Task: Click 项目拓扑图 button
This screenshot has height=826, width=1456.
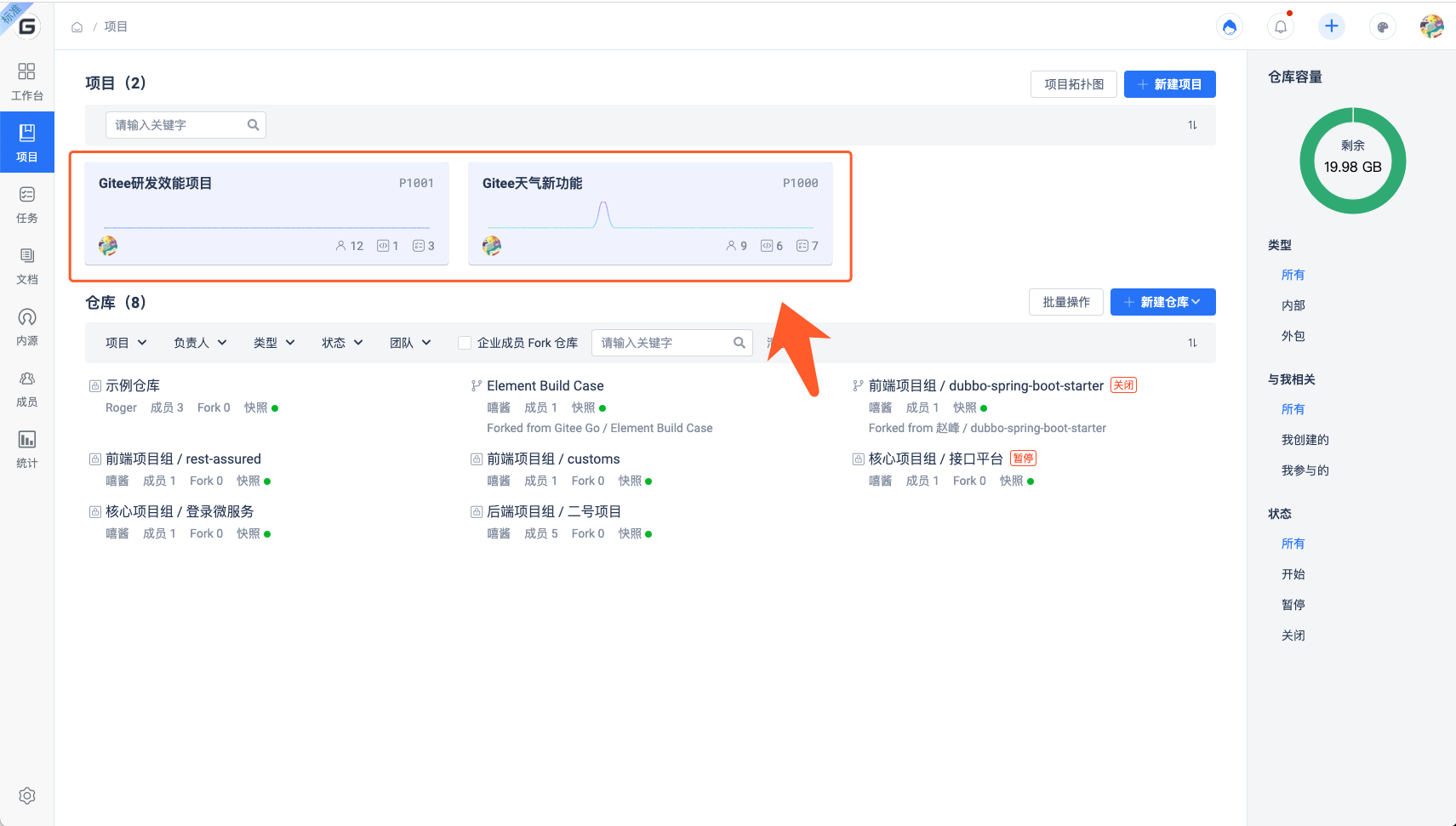Action: click(x=1074, y=84)
